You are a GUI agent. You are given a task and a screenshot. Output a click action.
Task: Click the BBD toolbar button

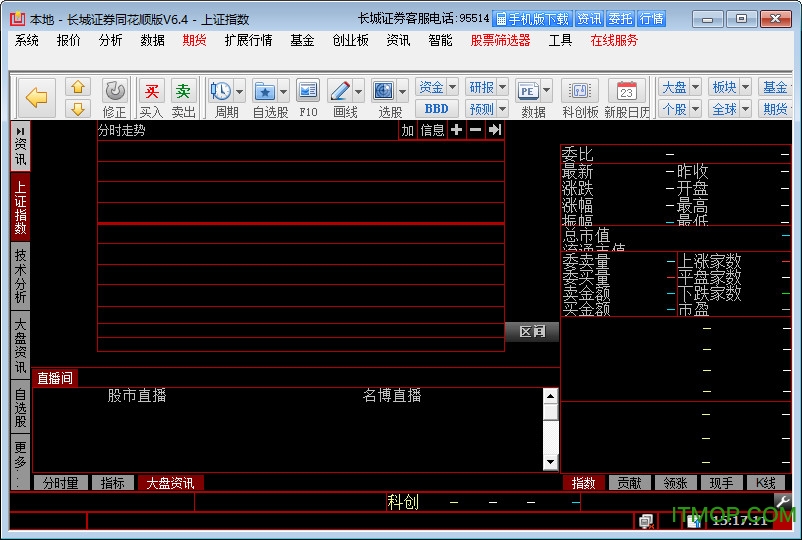coord(436,109)
